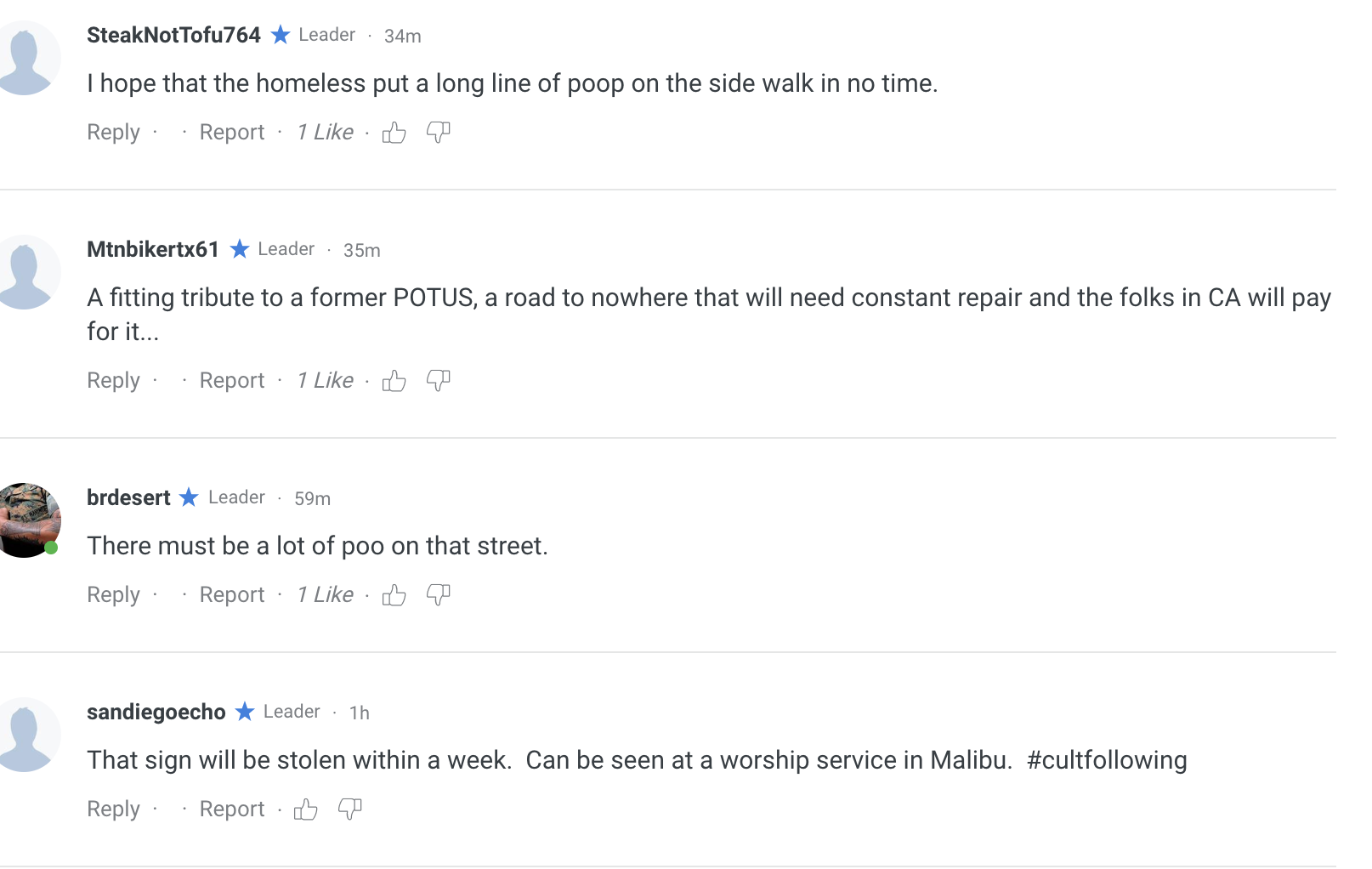Report sandiegoecho's comment
This screenshot has width=1372, height=869.
point(232,809)
